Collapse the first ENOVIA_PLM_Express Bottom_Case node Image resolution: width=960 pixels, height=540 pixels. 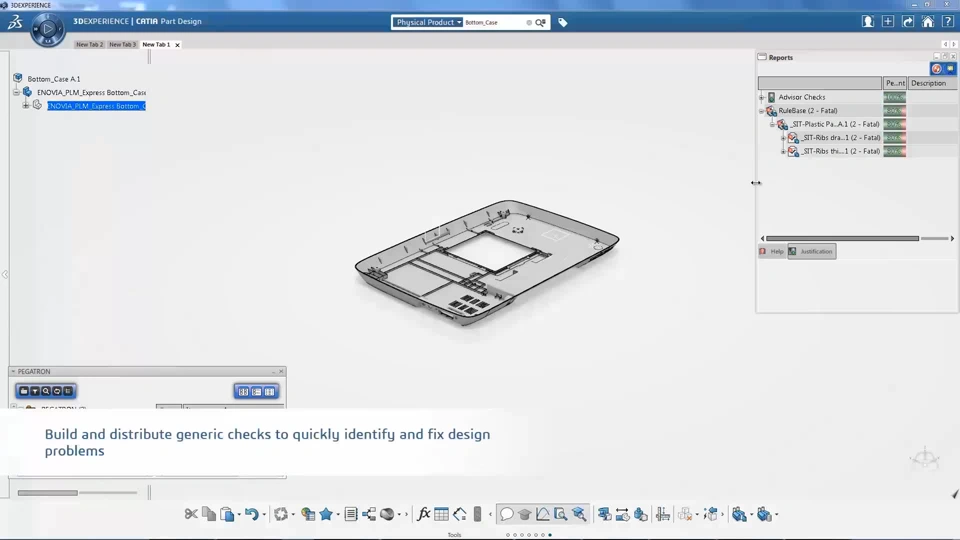pyautogui.click(x=17, y=92)
